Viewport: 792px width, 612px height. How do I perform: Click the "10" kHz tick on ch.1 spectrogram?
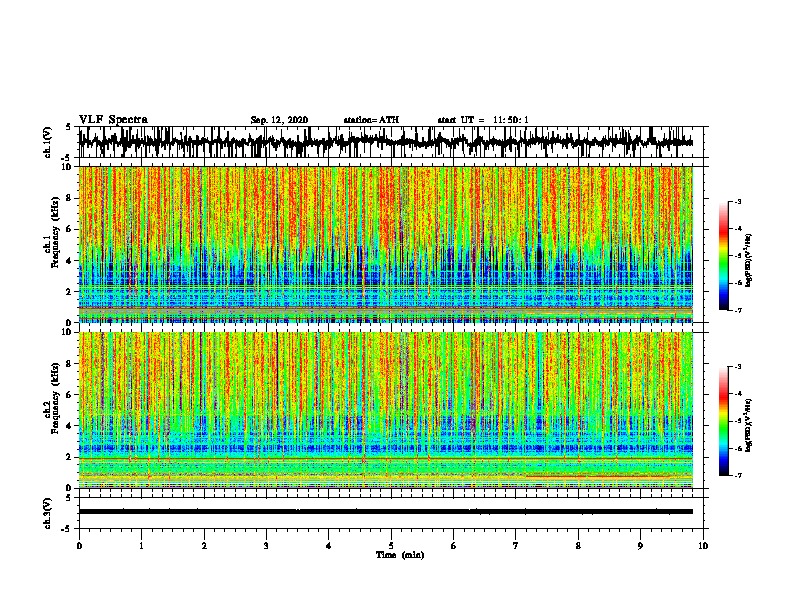[x=68, y=167]
